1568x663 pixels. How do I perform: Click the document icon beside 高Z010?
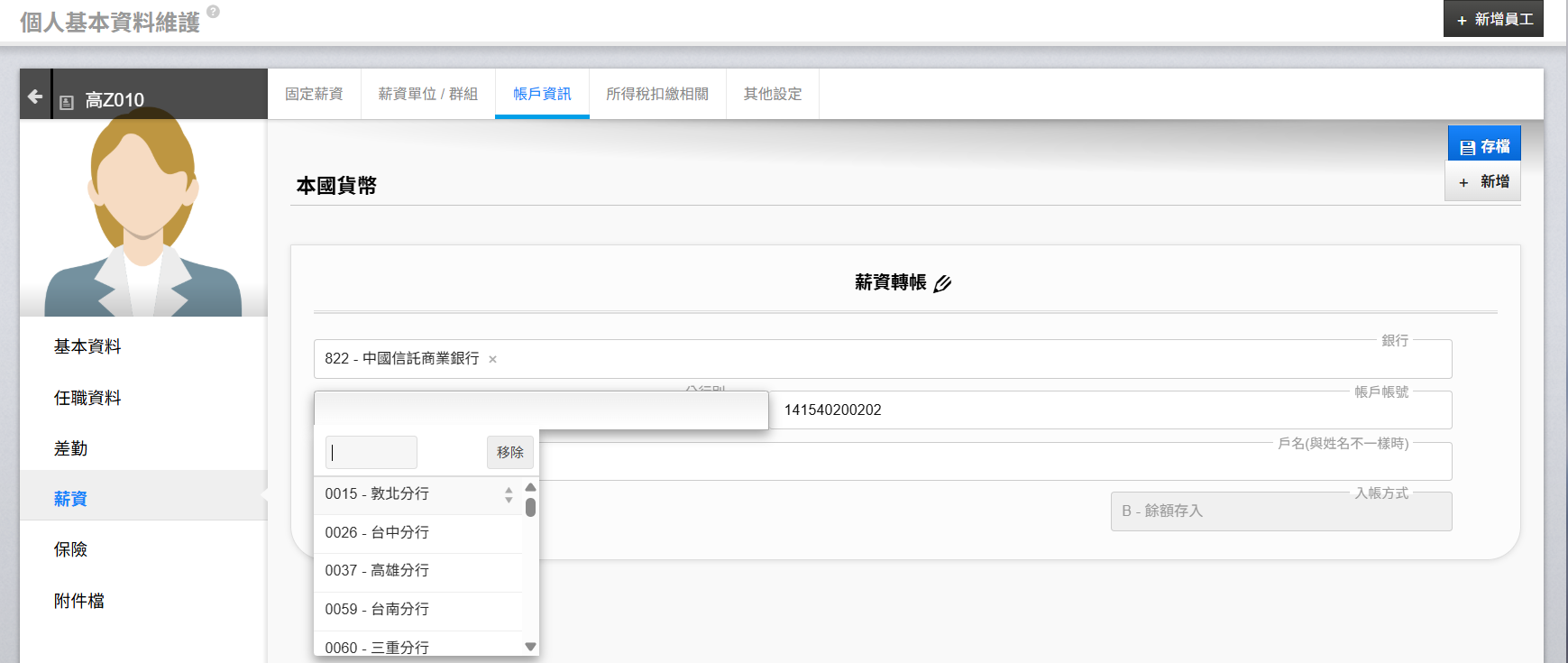click(x=66, y=102)
